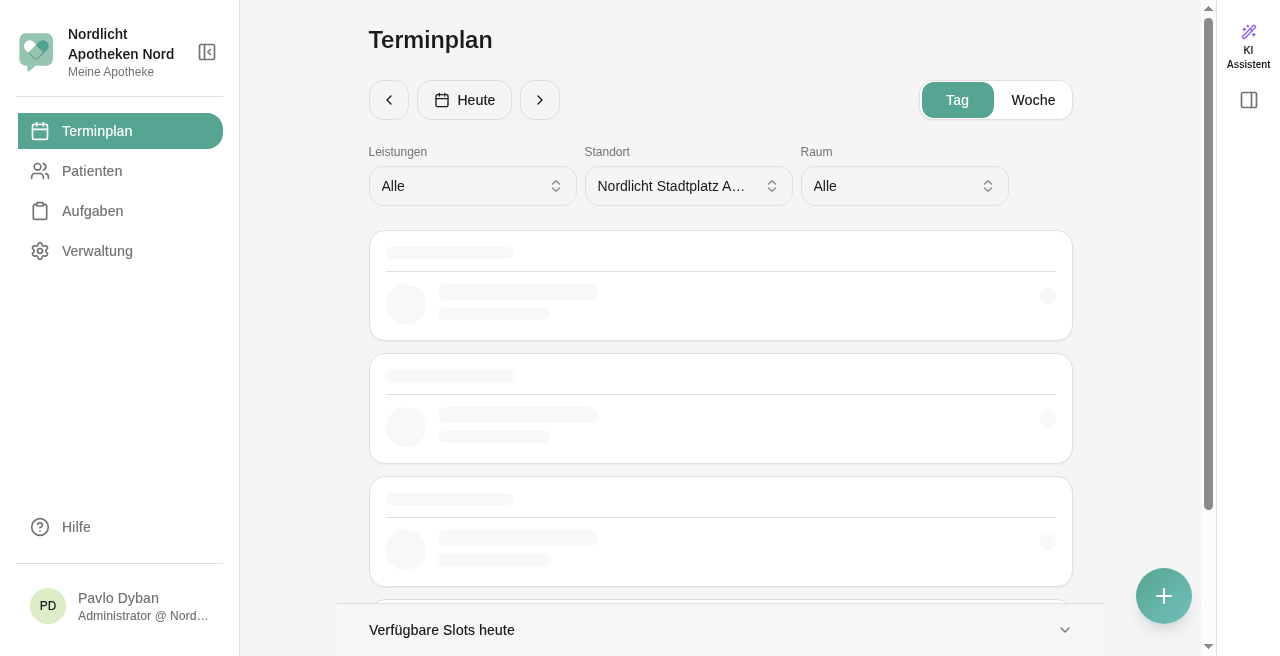Toggle the right side panel icon
This screenshot has height=656, width=1280.
click(1249, 100)
